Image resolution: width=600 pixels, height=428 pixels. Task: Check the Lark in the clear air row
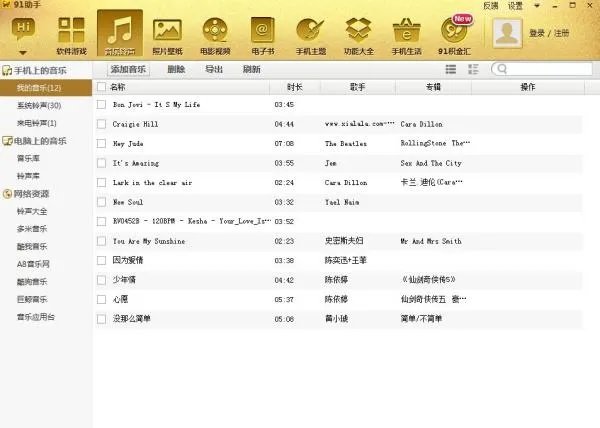point(101,182)
